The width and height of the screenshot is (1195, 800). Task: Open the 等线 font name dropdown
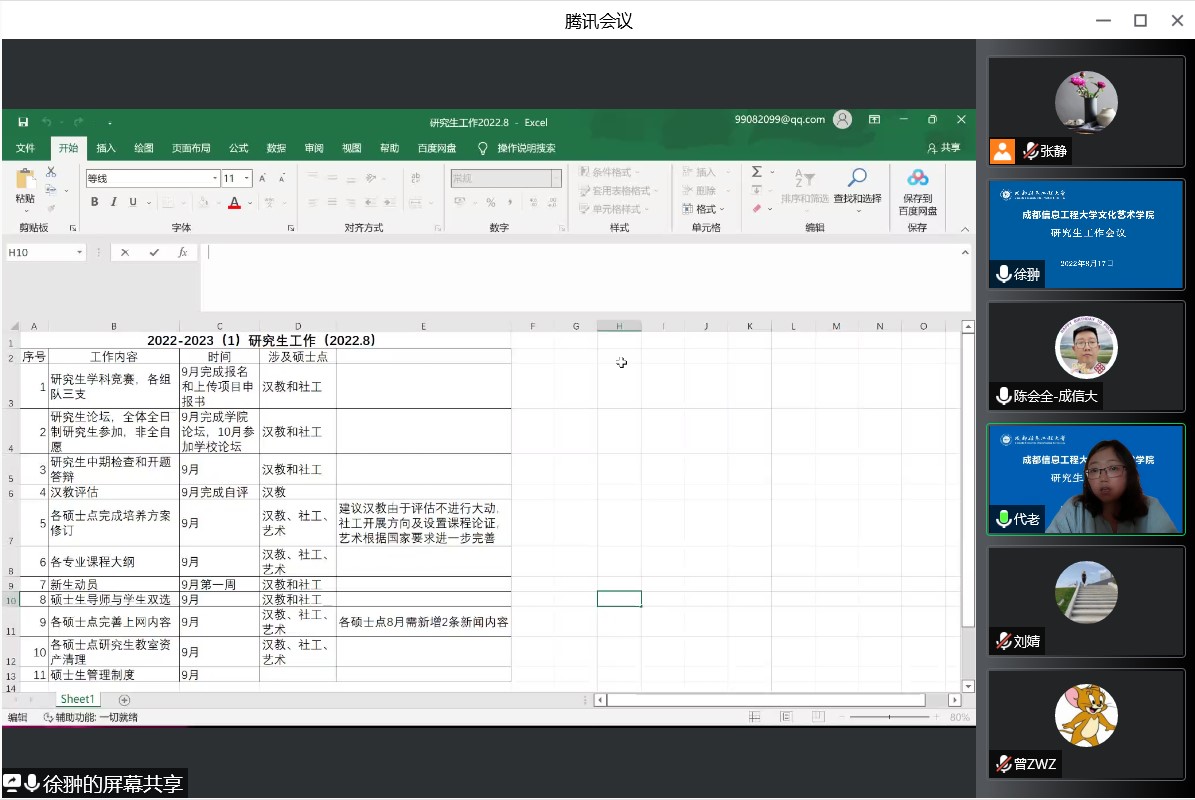point(214,179)
